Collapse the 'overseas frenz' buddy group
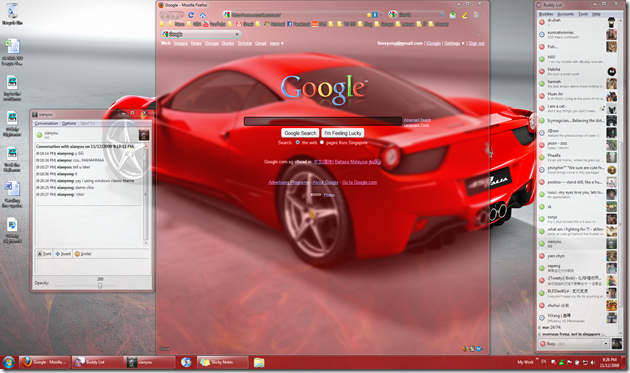Viewport: 630px width, 373px height. click(540, 334)
